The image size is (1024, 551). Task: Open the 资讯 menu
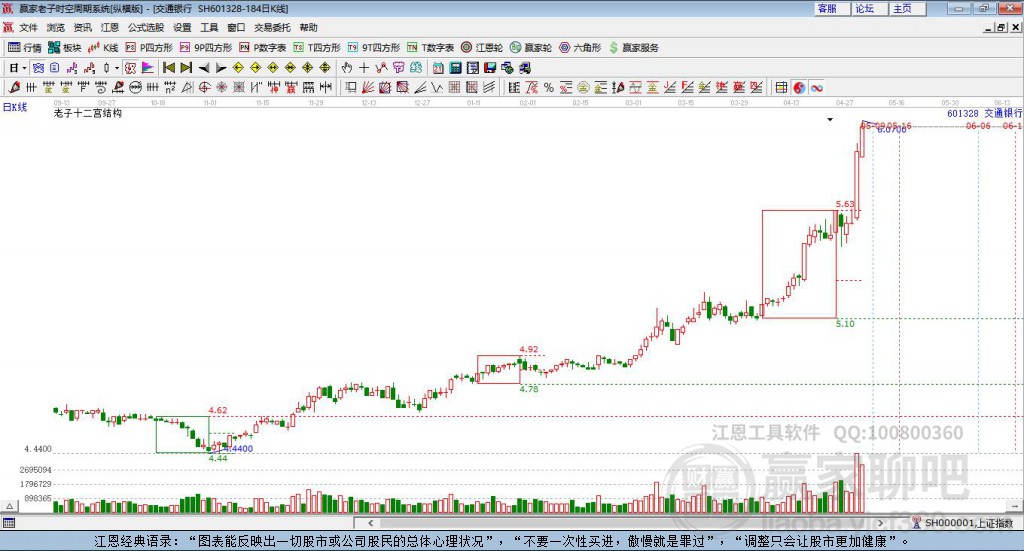pos(82,27)
